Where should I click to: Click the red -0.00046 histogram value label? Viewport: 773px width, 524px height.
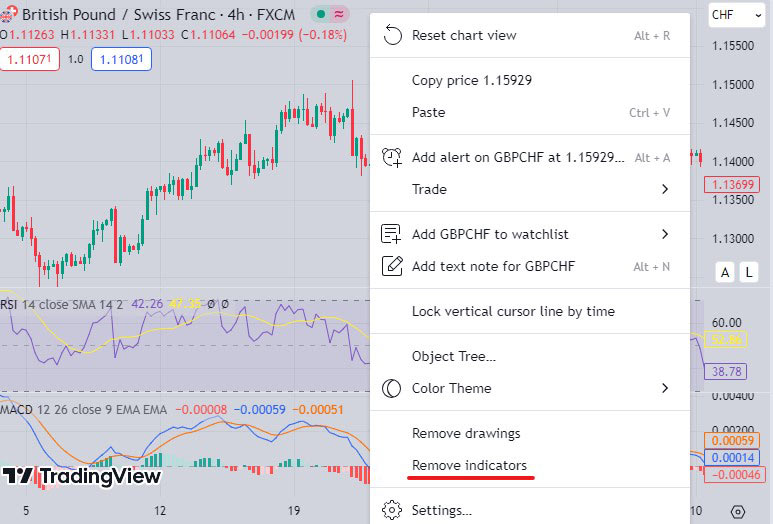(x=736, y=475)
